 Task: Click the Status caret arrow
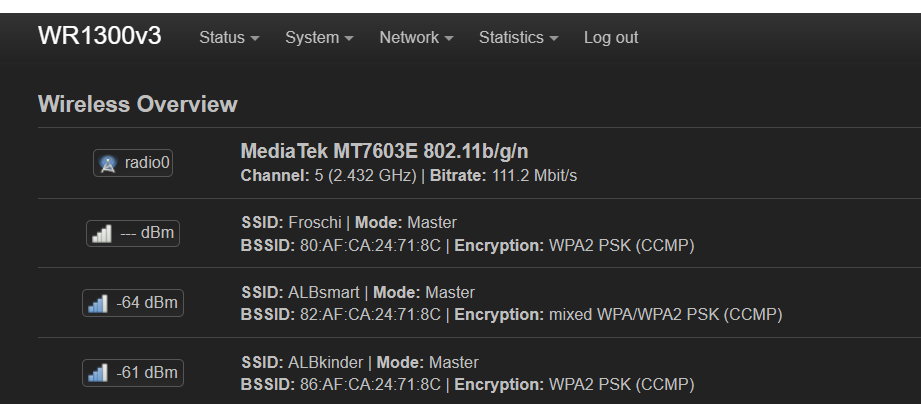[x=254, y=39]
